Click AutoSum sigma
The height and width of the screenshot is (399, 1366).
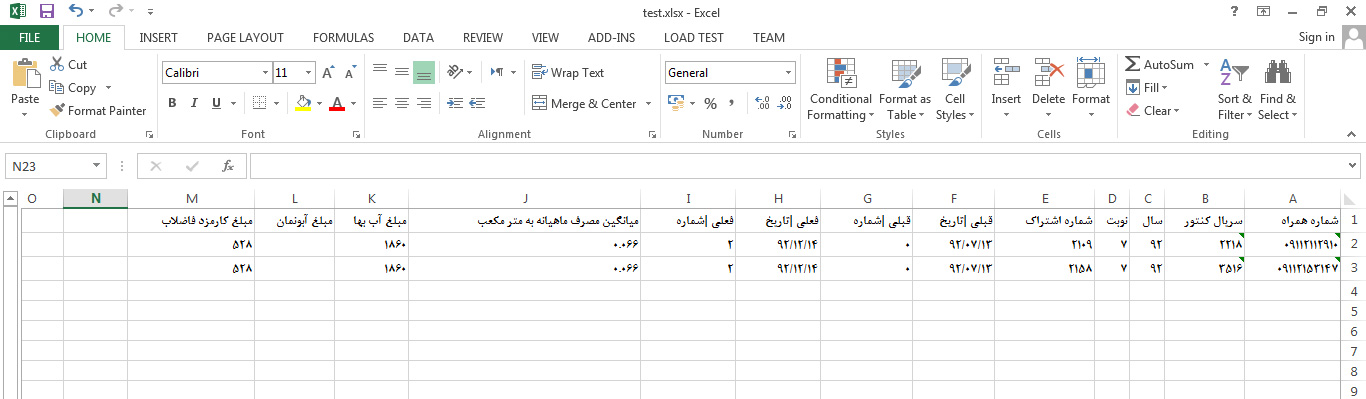tap(1160, 64)
